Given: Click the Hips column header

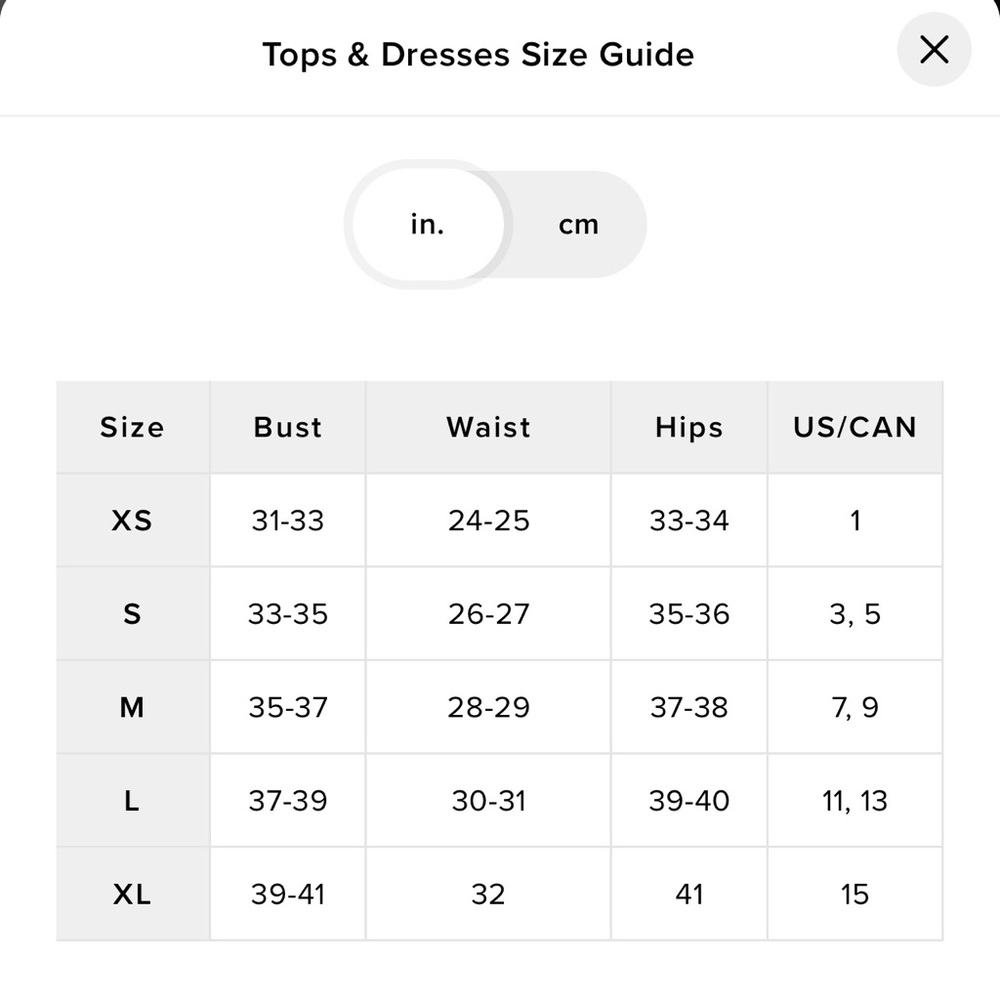Looking at the screenshot, I should click(x=689, y=427).
